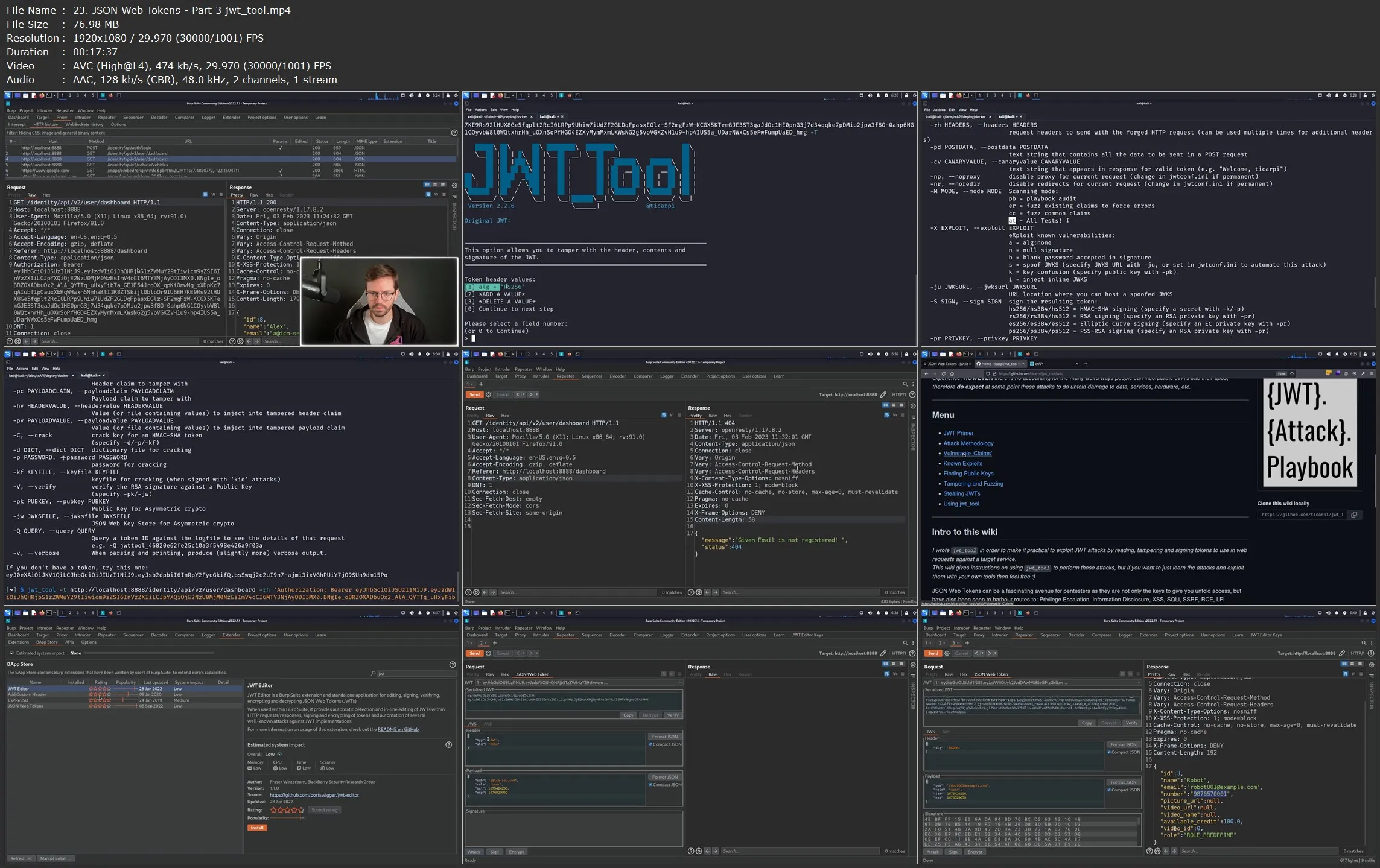The image size is (1380, 868).
Task: Click Send in bottom-middle Repeater frame
Action: tap(474, 653)
